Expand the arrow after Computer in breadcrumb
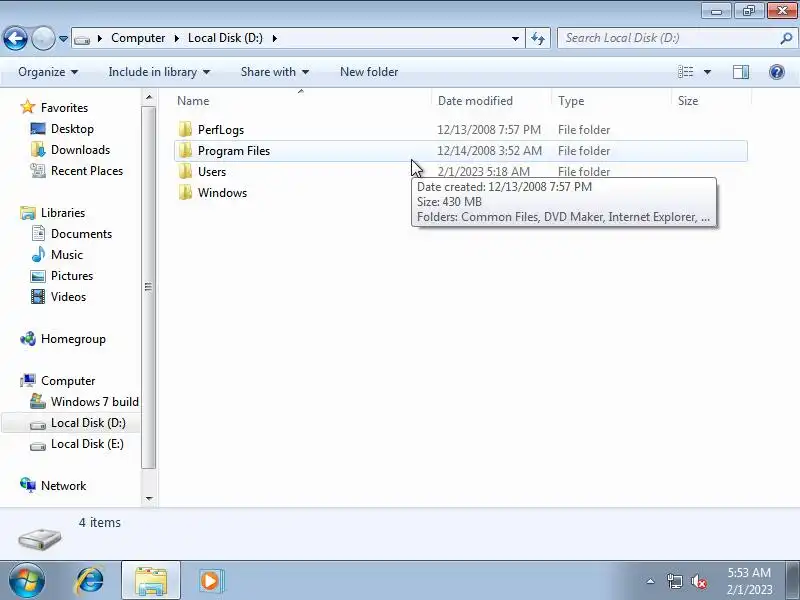Viewport: 800px width, 600px height. (x=177, y=38)
